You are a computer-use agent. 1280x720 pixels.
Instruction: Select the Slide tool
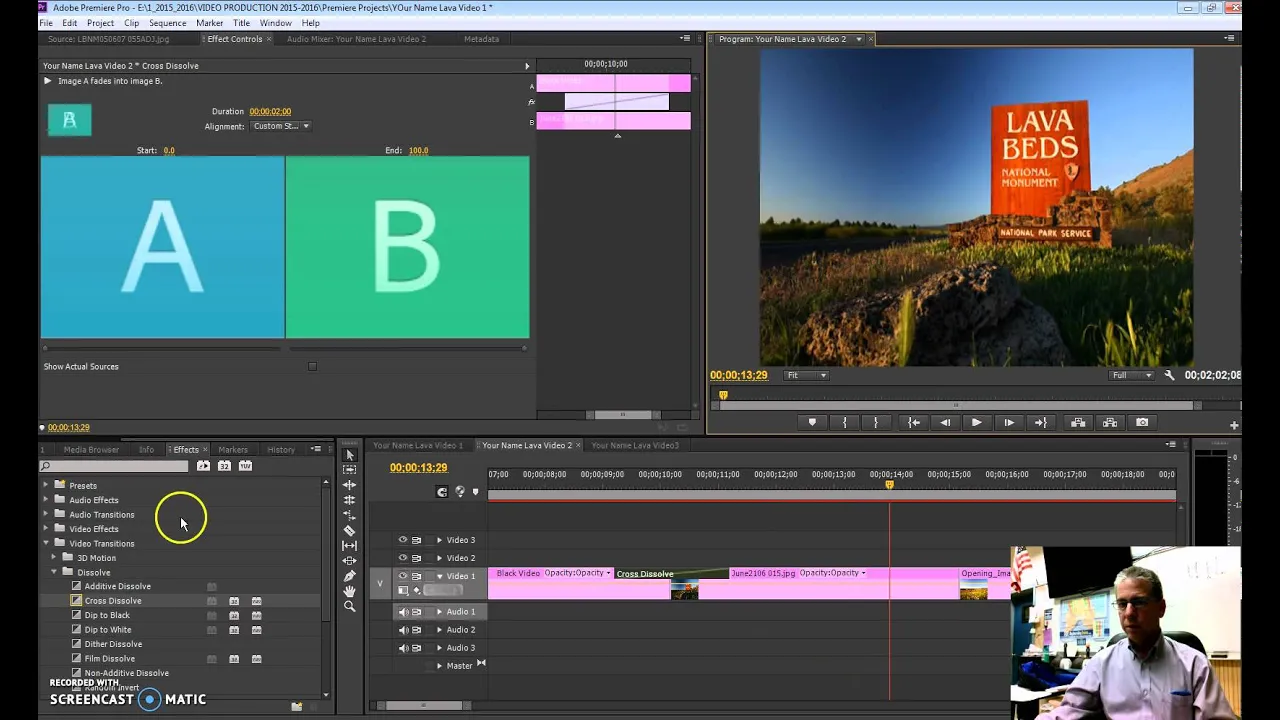(349, 561)
